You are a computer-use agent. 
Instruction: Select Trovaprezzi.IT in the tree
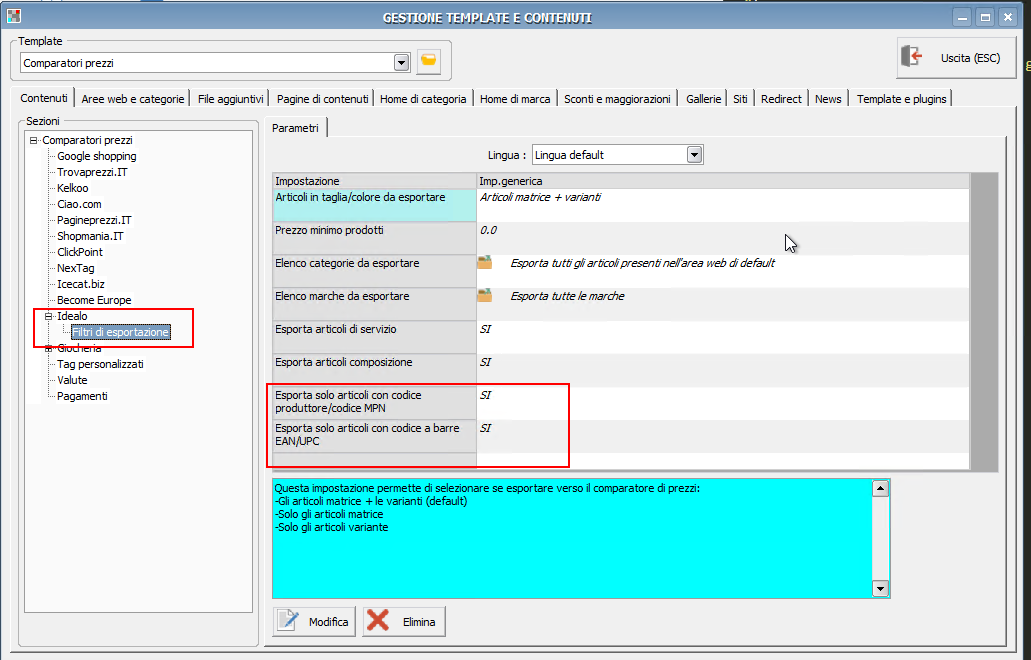coord(92,172)
